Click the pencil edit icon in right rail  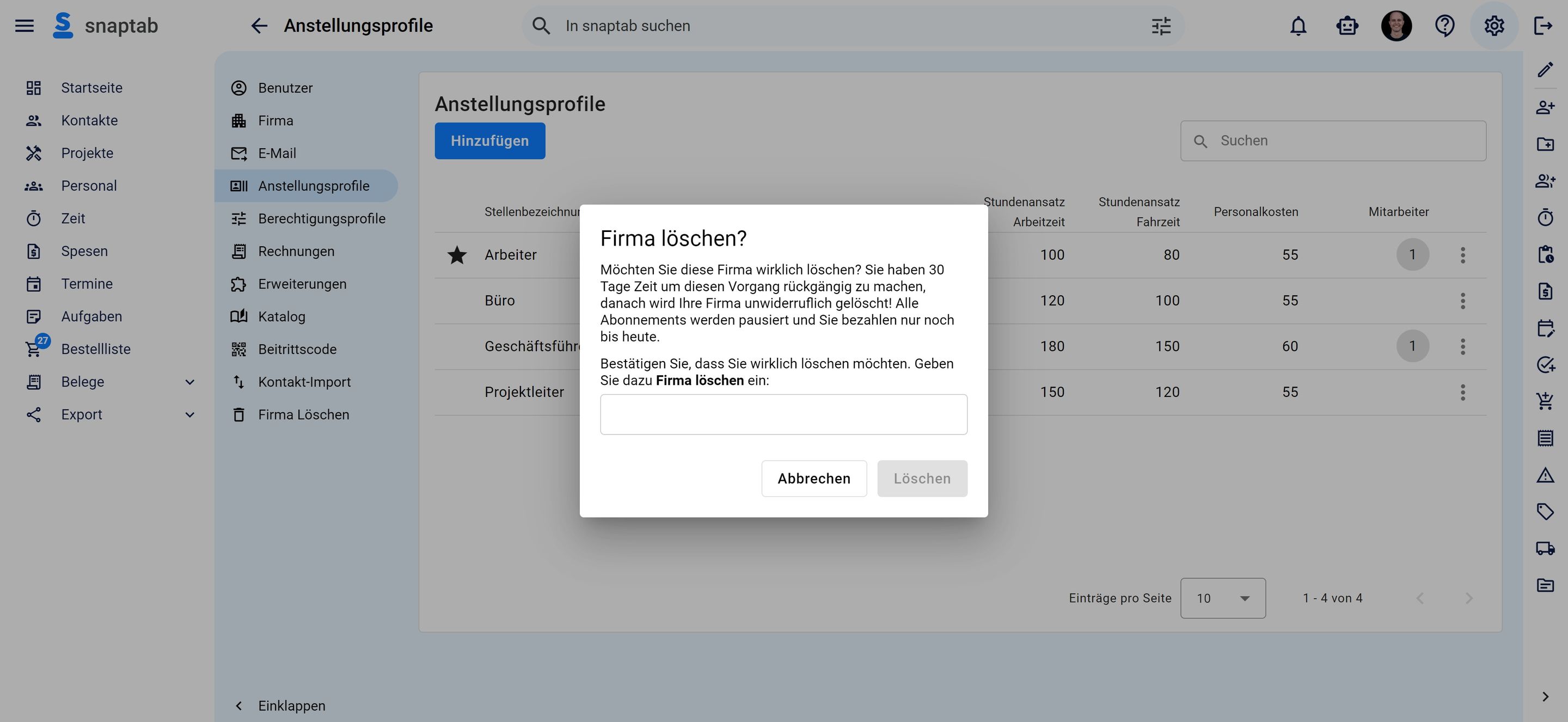tap(1545, 70)
